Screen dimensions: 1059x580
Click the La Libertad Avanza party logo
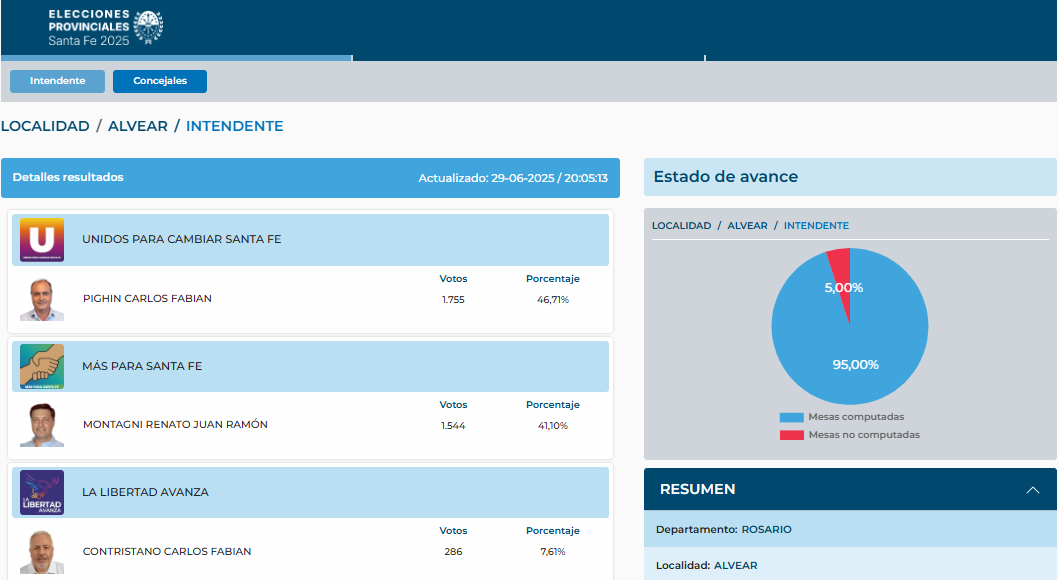pos(42,492)
